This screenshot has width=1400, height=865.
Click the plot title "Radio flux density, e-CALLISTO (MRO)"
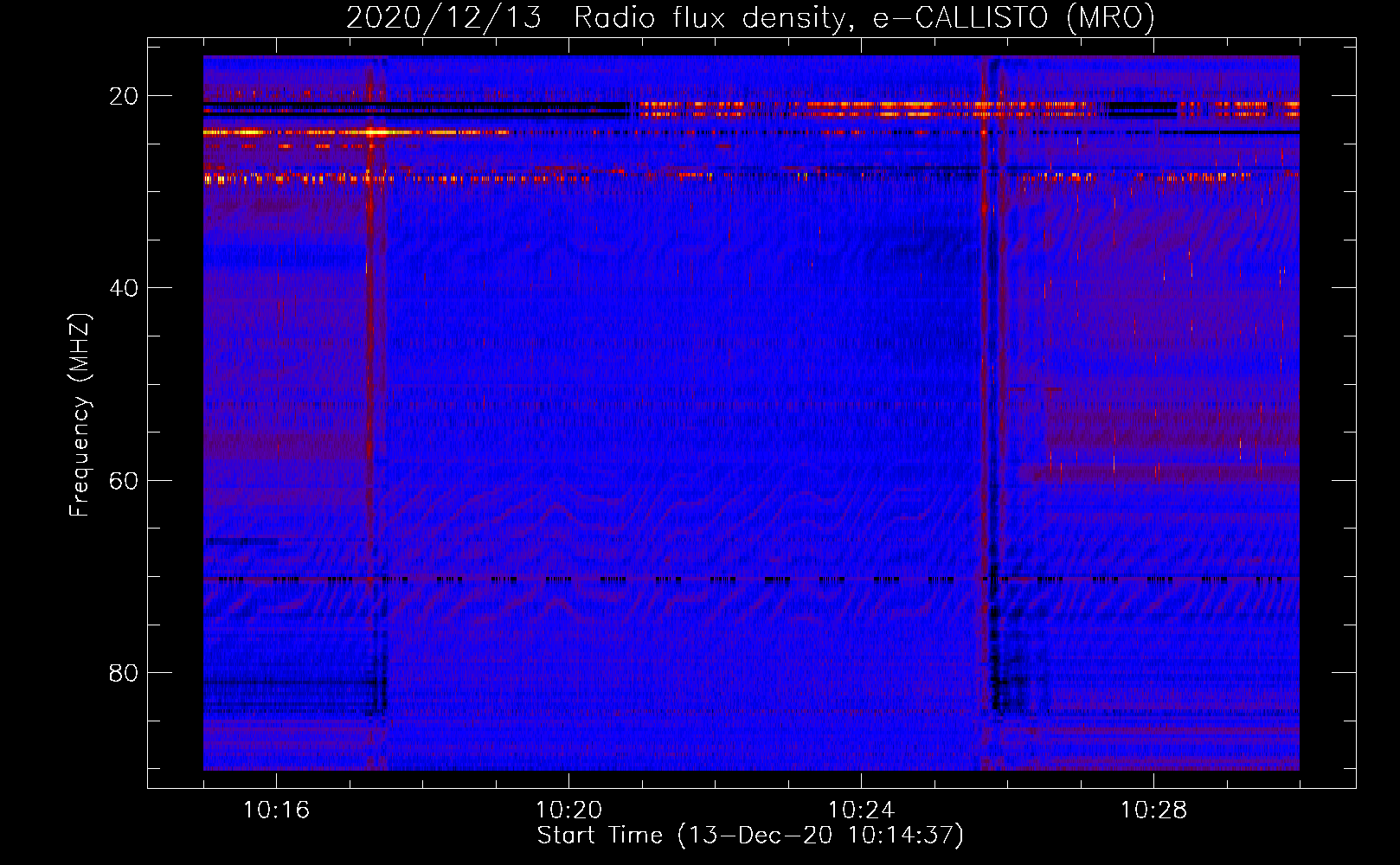pos(864,17)
